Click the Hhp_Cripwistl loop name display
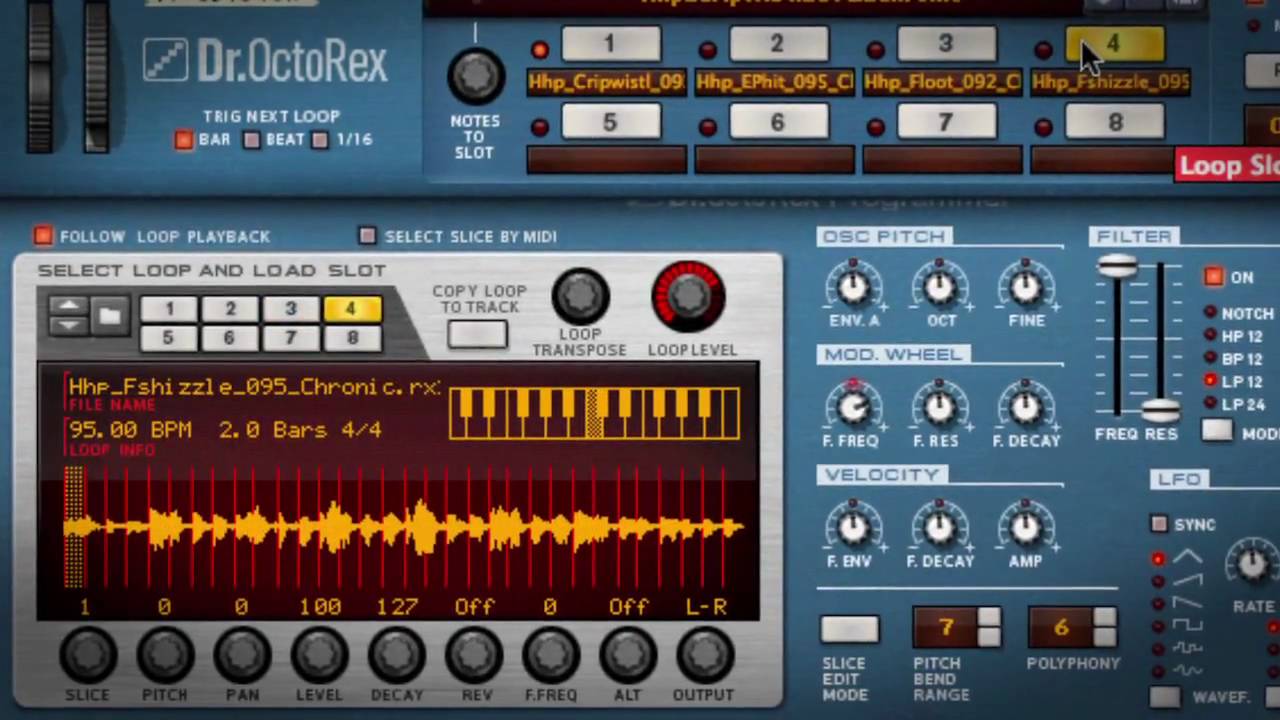This screenshot has height=720, width=1280. click(x=607, y=82)
